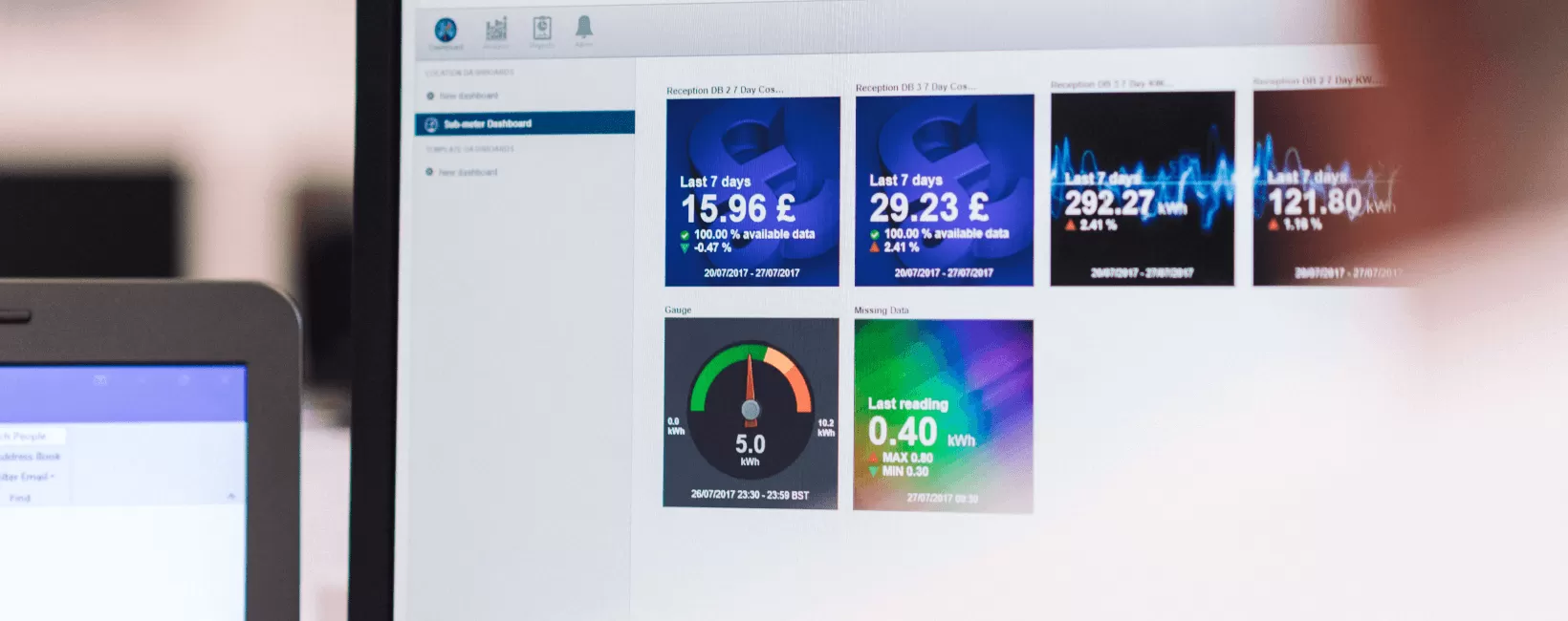Viewport: 1568px width, 621px height.
Task: Open the Alarm bell icon in the toolbar
Action: coord(584,31)
